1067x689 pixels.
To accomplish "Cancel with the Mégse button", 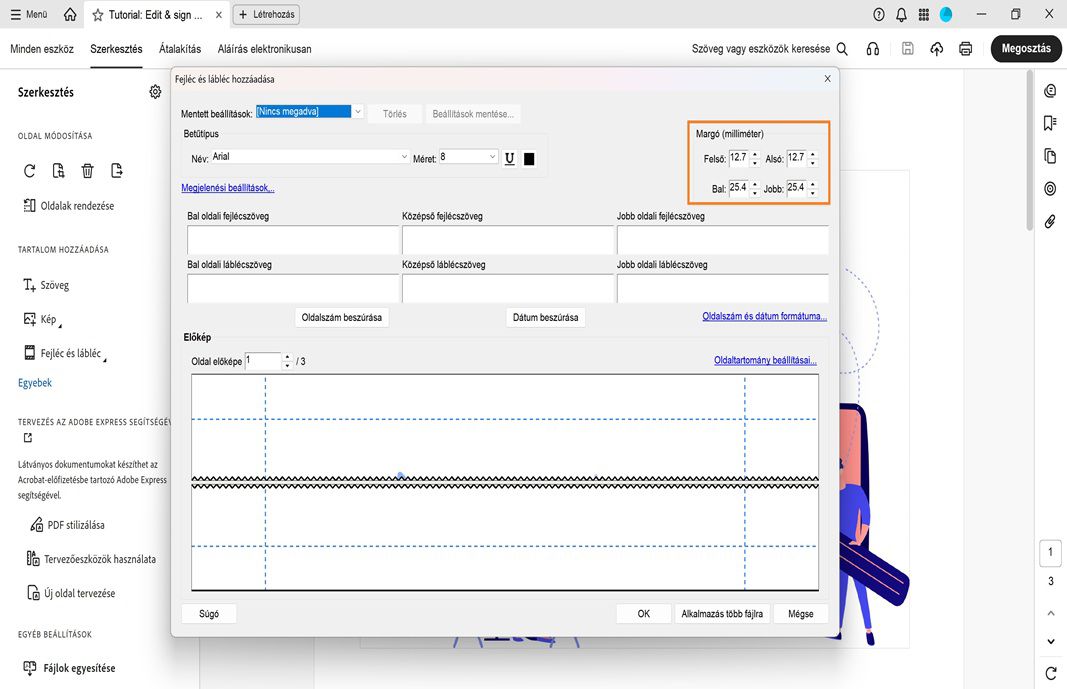I will pyautogui.click(x=801, y=614).
